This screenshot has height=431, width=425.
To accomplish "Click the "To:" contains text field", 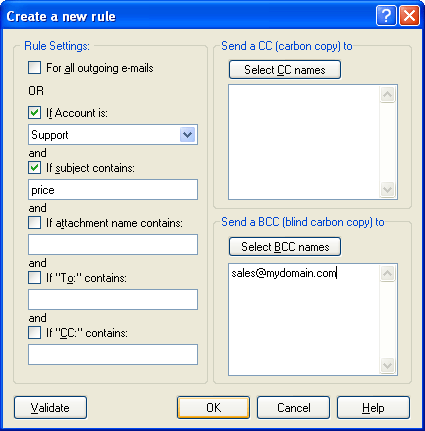I will [113, 300].
